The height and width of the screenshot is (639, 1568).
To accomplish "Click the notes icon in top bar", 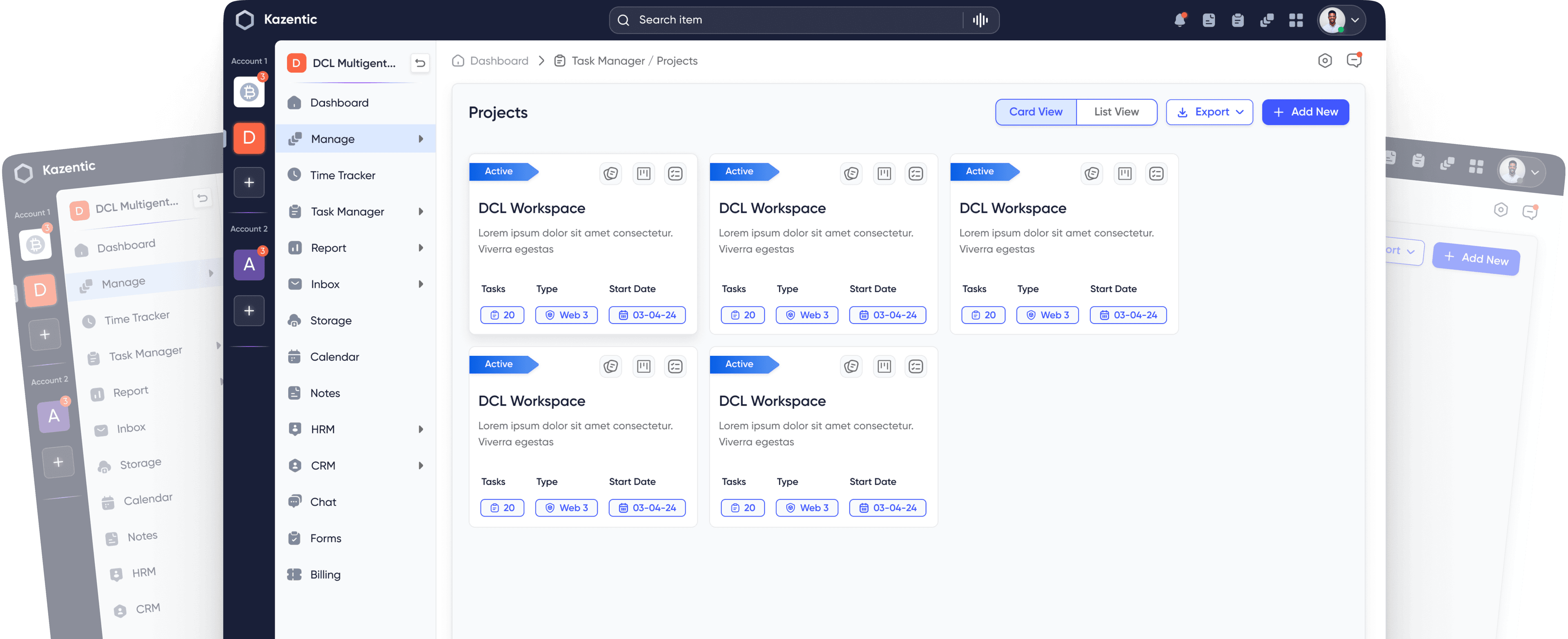I will tap(1209, 20).
